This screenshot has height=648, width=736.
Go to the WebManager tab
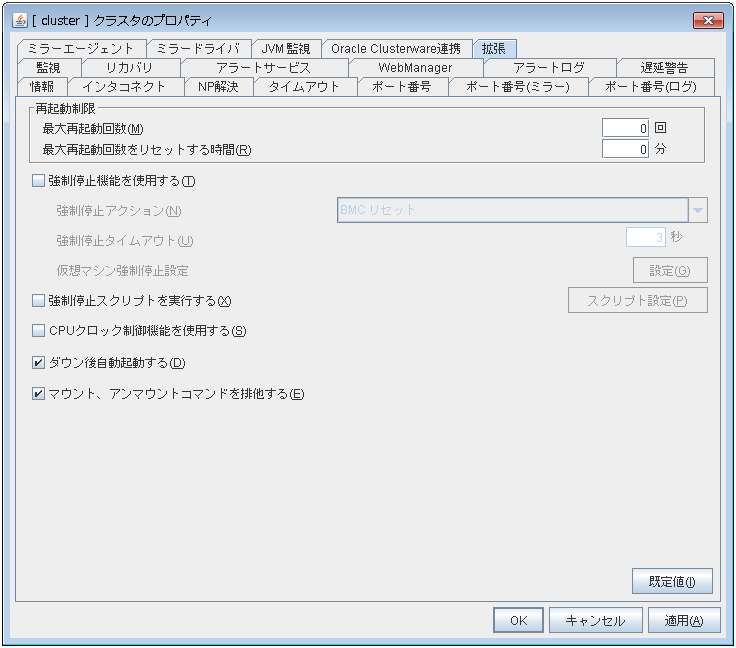(415, 67)
